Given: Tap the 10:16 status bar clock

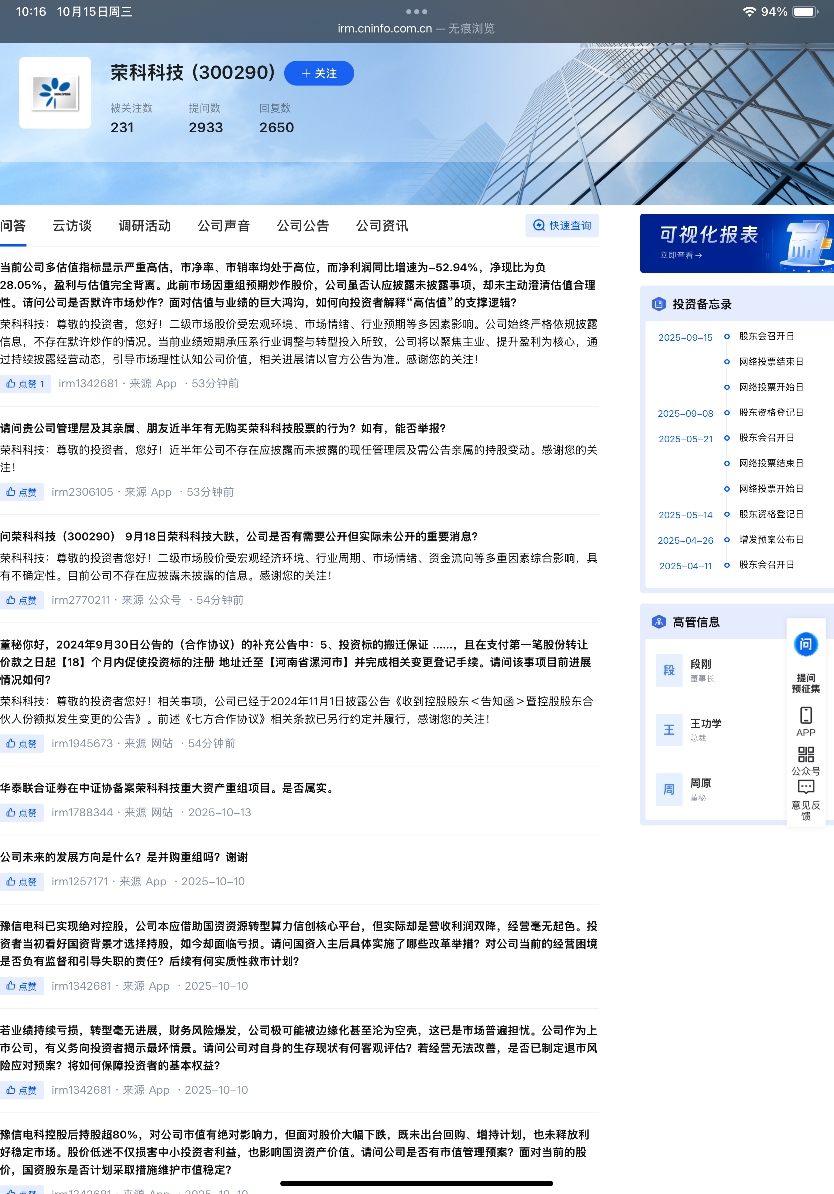Looking at the screenshot, I should [31, 12].
